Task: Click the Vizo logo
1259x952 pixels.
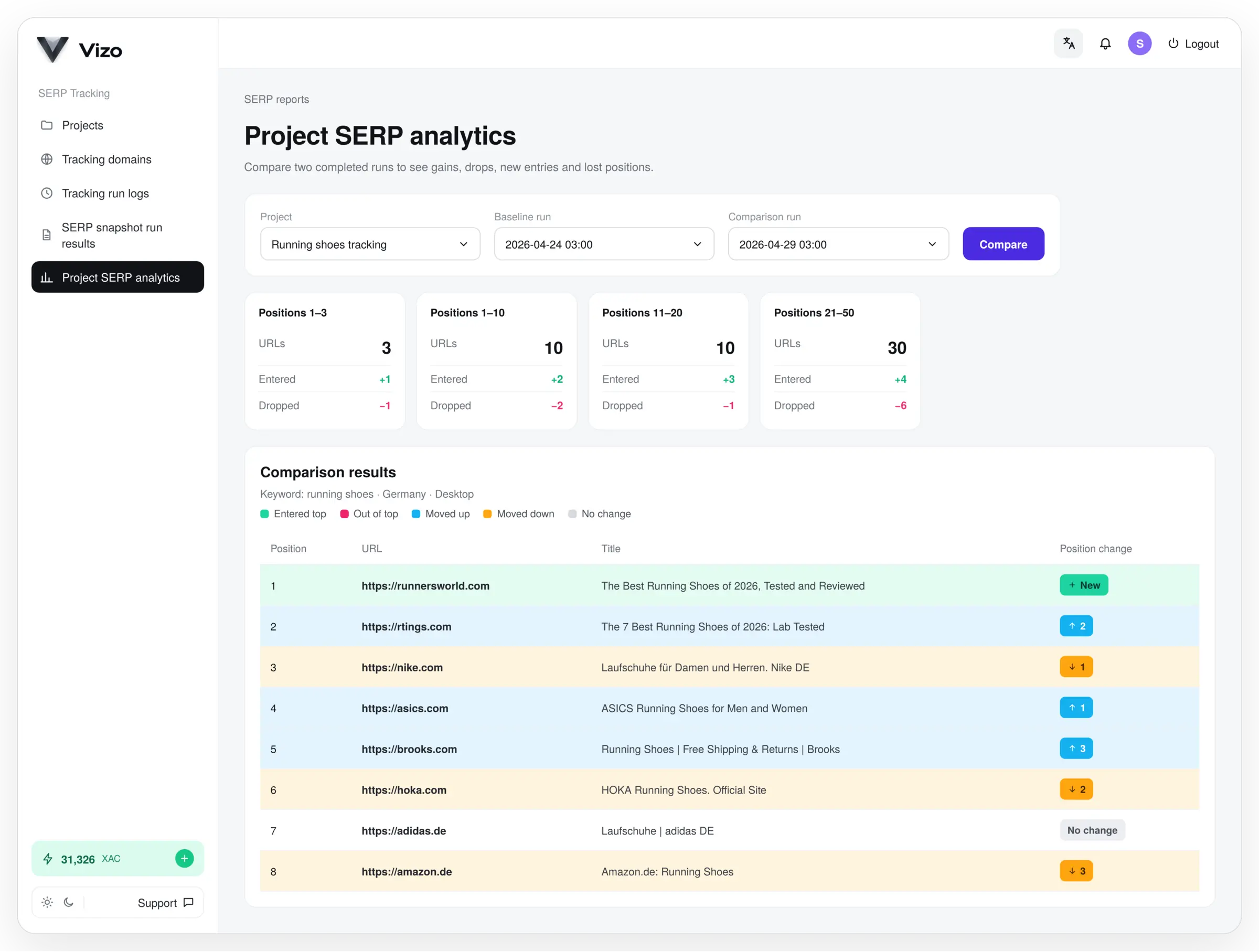Action: (x=79, y=49)
